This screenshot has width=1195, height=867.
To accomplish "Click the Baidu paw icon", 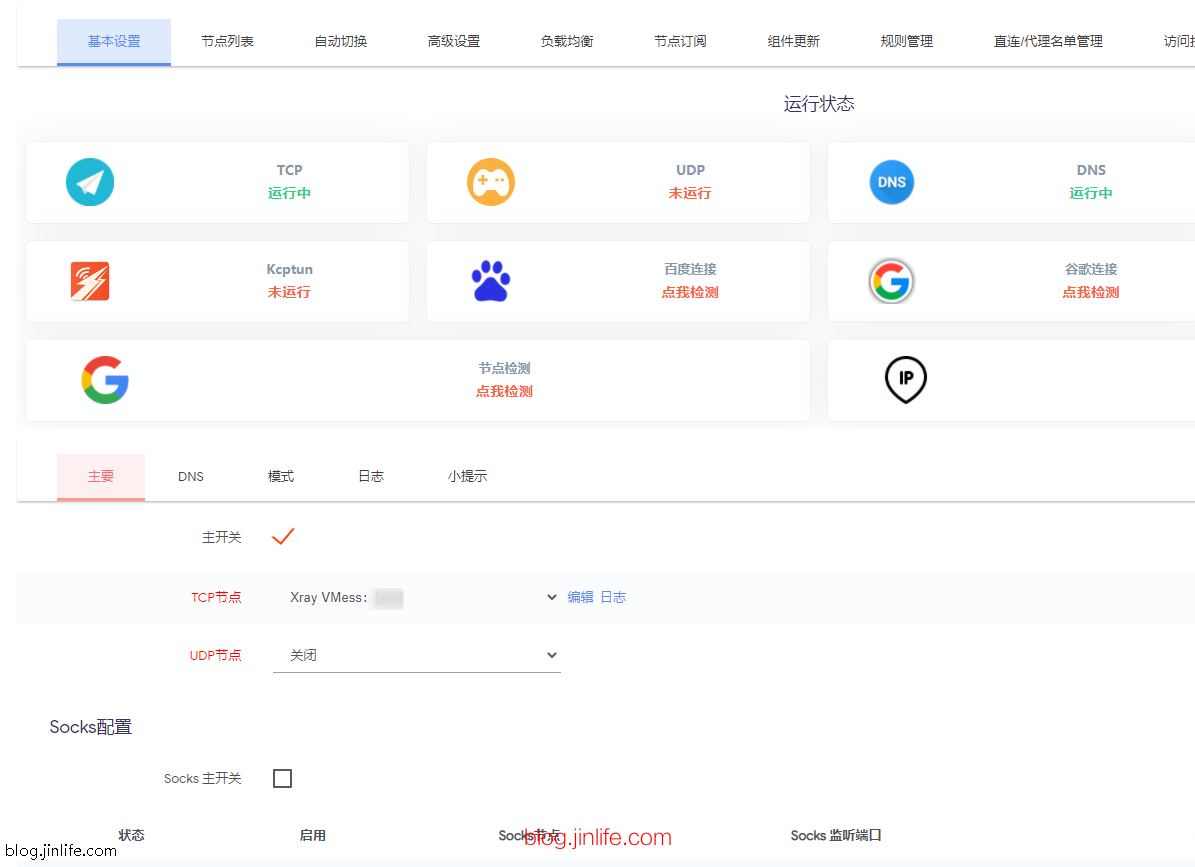I will coord(491,281).
